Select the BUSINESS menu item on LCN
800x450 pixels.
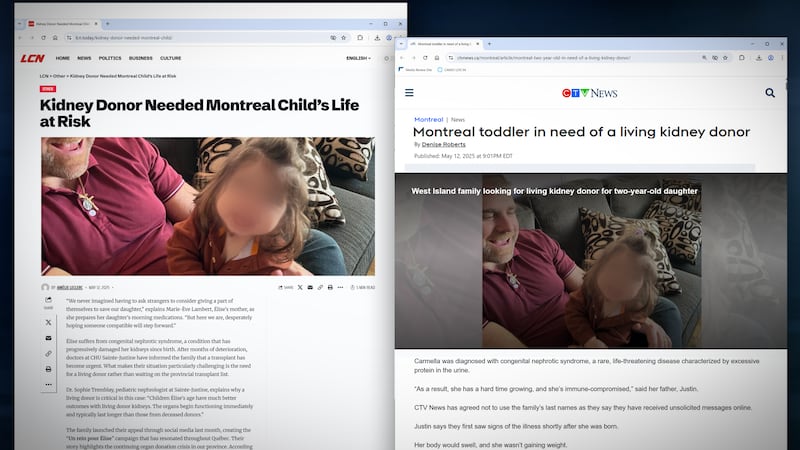[x=141, y=58]
